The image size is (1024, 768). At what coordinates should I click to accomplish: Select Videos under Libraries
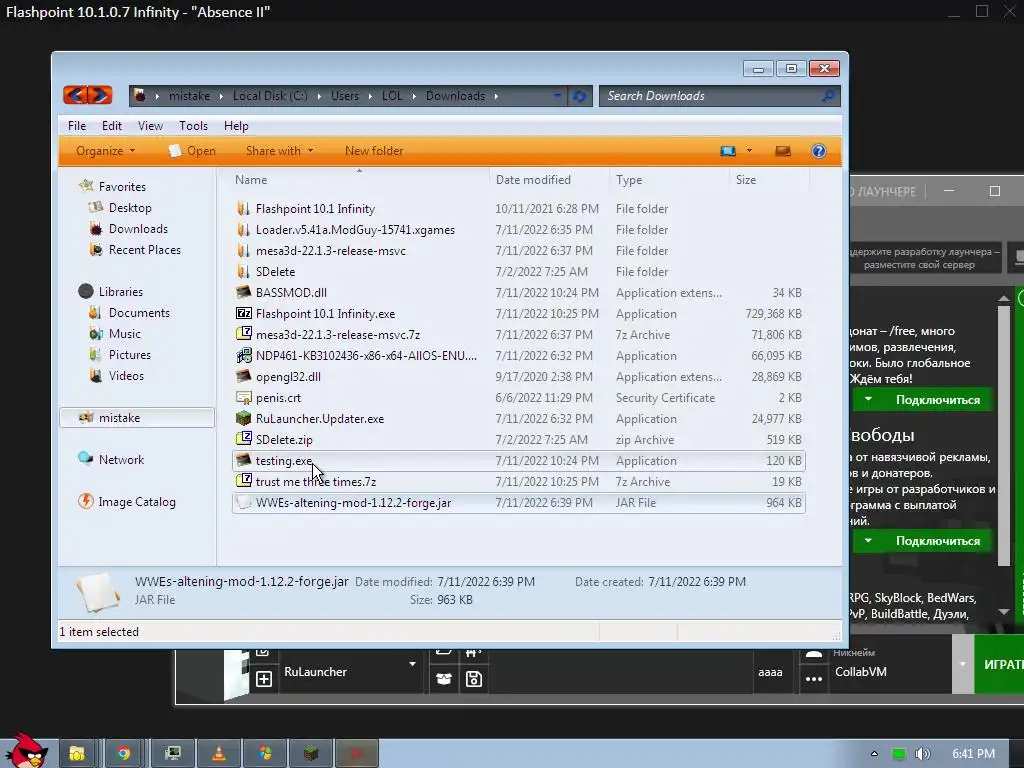click(126, 376)
